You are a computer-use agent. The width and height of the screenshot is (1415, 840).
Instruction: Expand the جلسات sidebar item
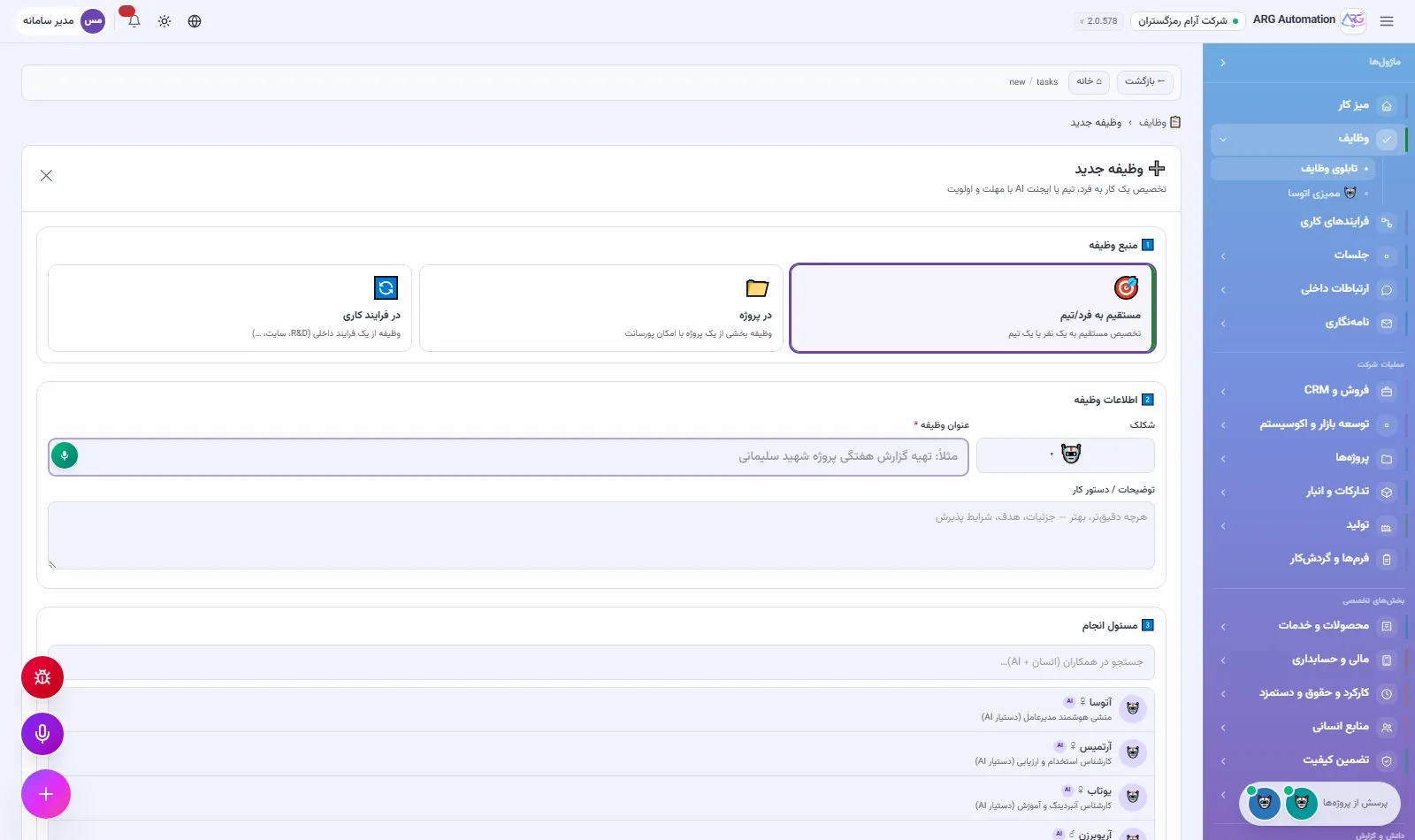1223,256
